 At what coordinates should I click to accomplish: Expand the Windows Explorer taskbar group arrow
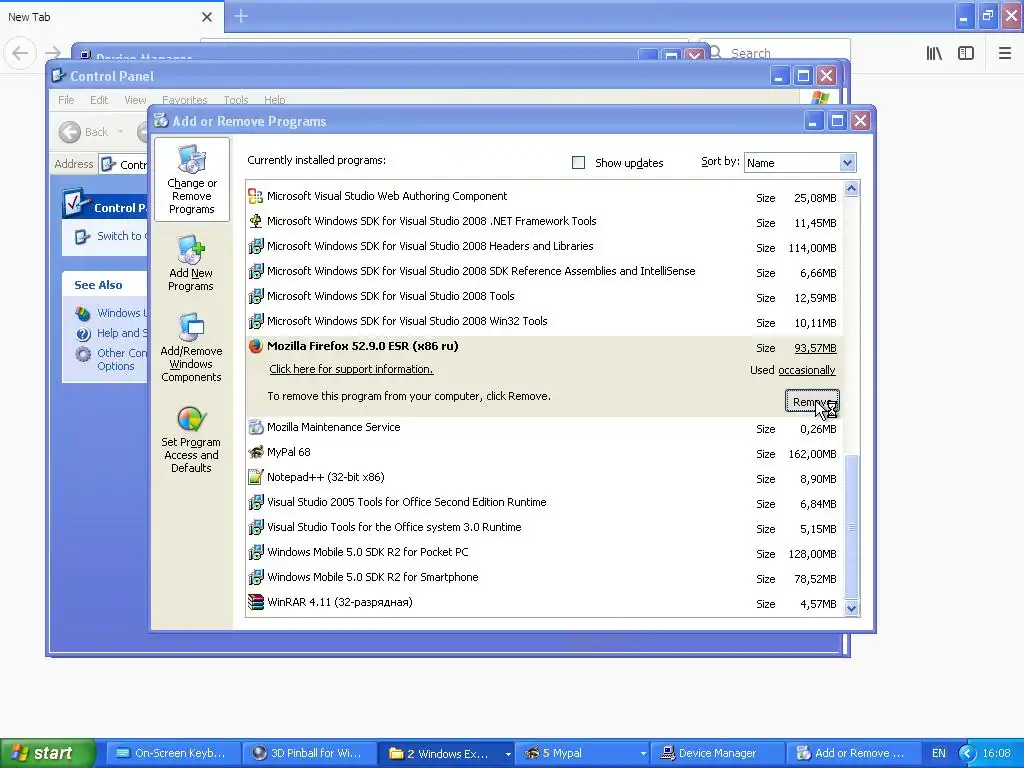pyautogui.click(x=508, y=754)
